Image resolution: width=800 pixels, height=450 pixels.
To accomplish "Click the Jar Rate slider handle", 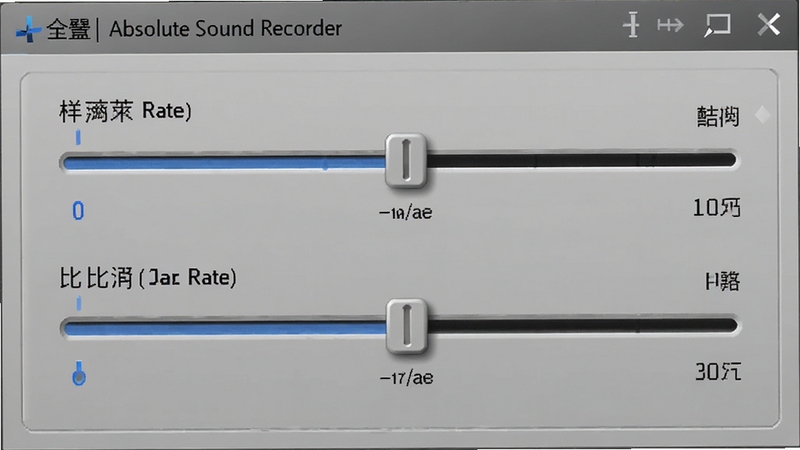I will [407, 326].
